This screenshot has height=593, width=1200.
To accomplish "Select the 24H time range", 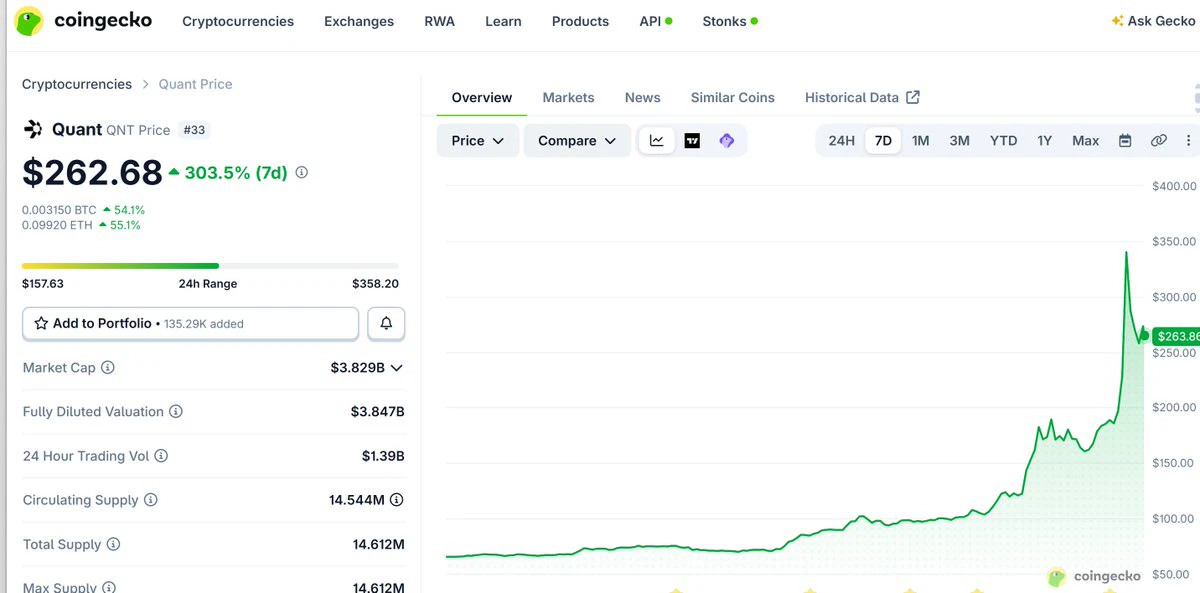I will [x=842, y=141].
